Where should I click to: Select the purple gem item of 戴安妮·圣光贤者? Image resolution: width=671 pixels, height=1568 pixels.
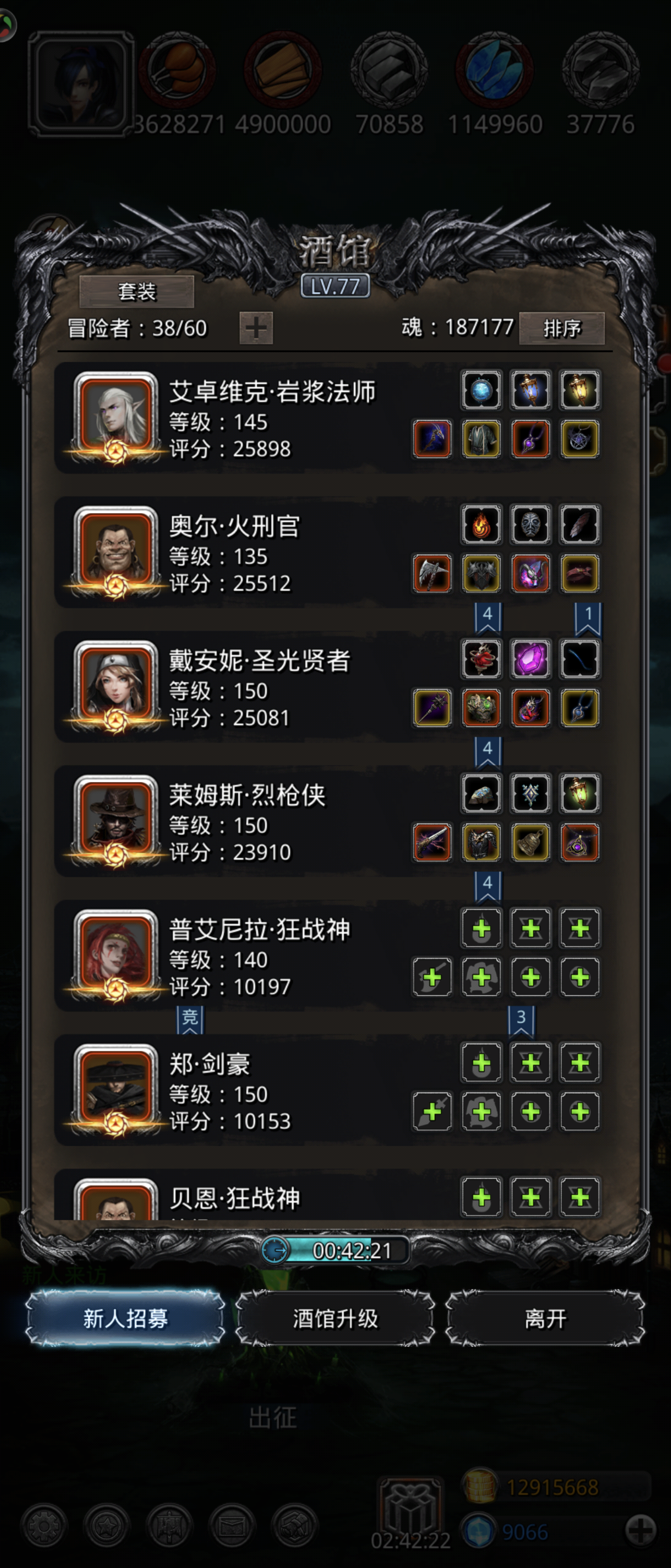531,659
